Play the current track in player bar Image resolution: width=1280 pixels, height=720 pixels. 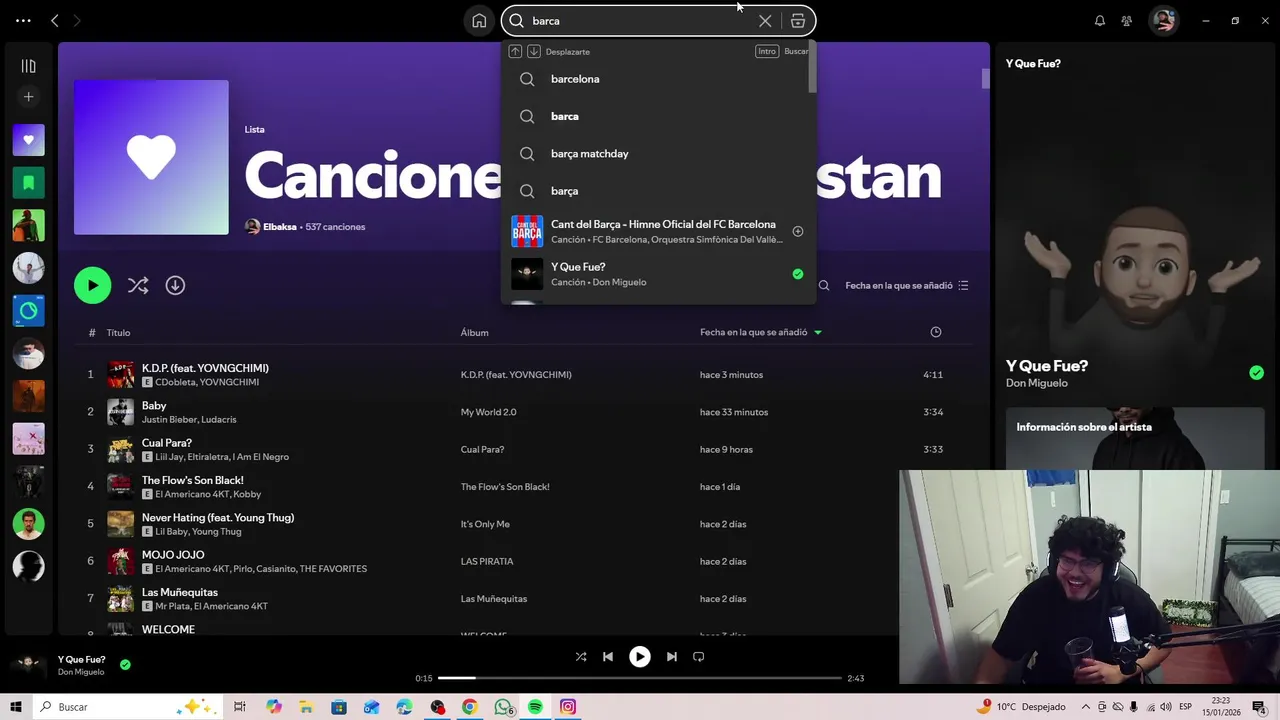[640, 657]
